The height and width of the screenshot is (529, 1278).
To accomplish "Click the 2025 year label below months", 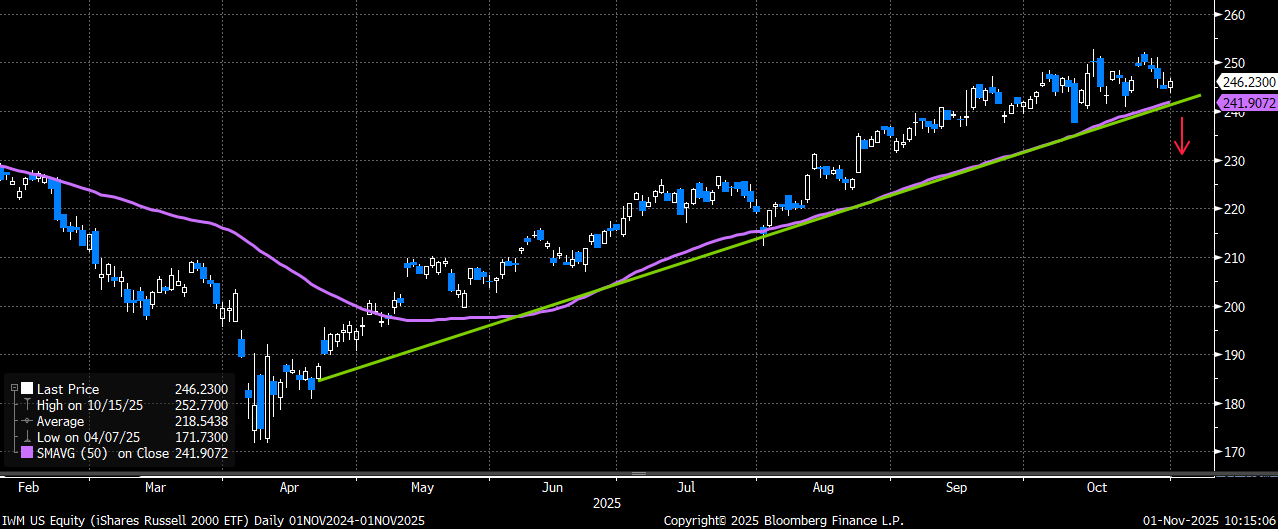I will click(x=608, y=502).
